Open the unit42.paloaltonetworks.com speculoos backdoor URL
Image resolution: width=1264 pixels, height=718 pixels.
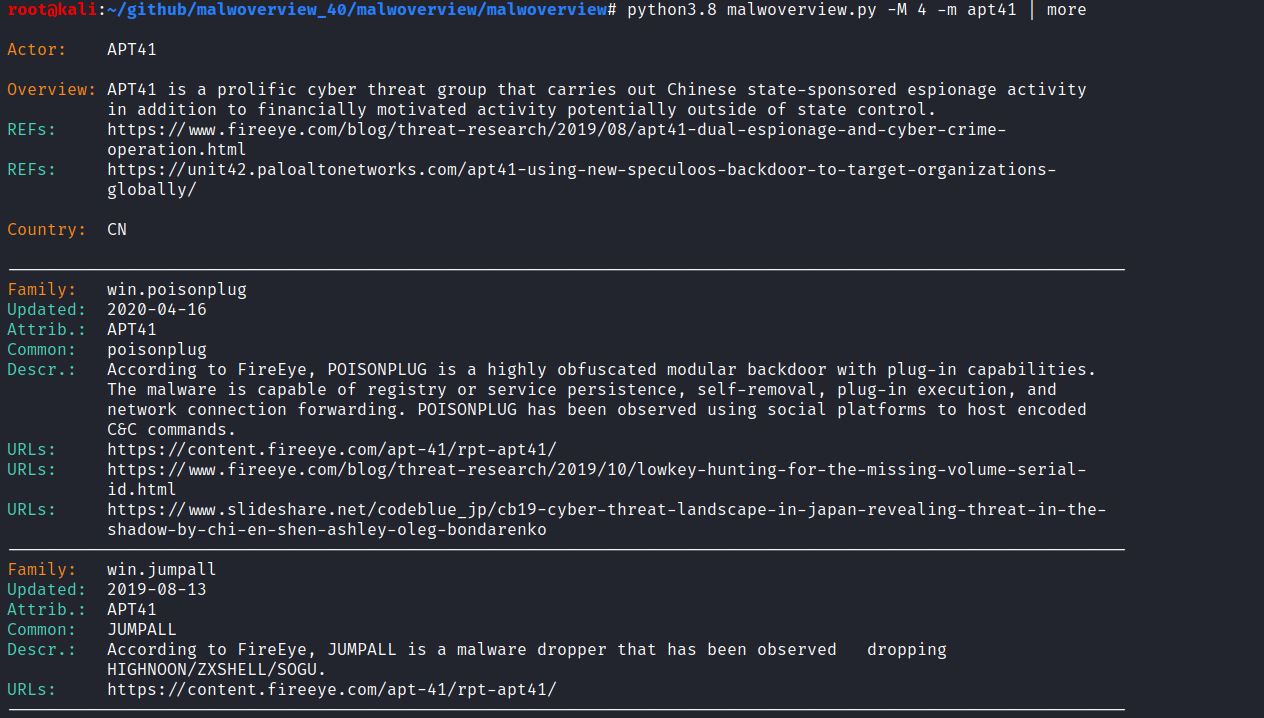582,179
